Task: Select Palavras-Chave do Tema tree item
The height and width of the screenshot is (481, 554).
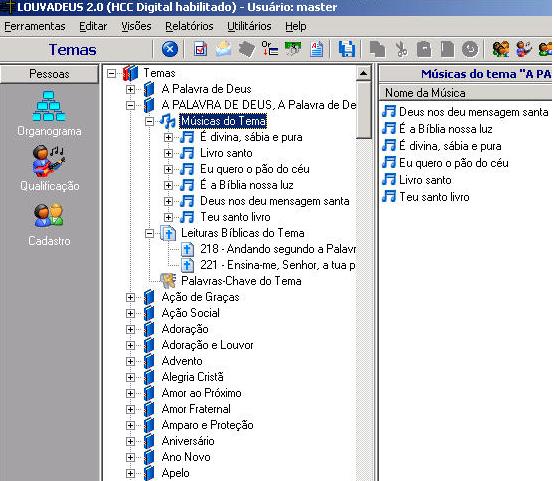Action: tap(241, 281)
